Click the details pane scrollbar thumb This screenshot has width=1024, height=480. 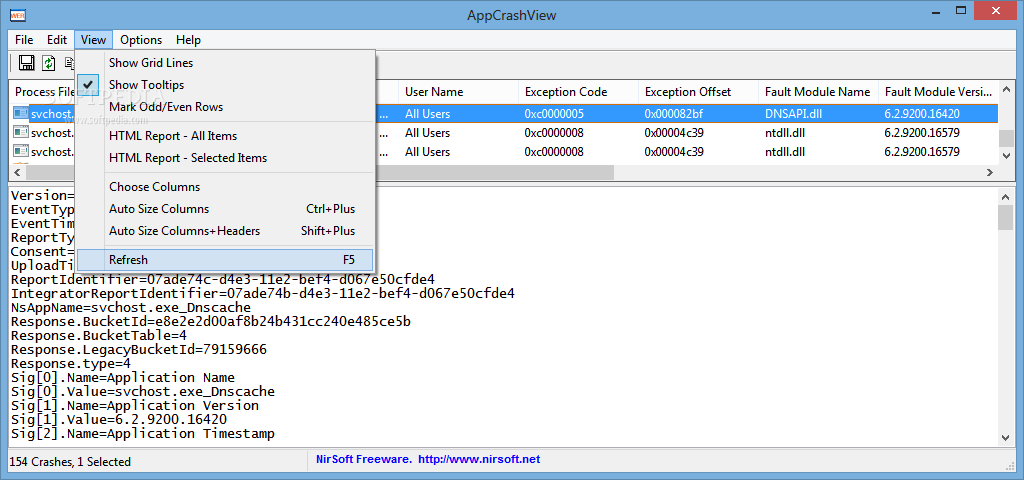(x=1006, y=217)
